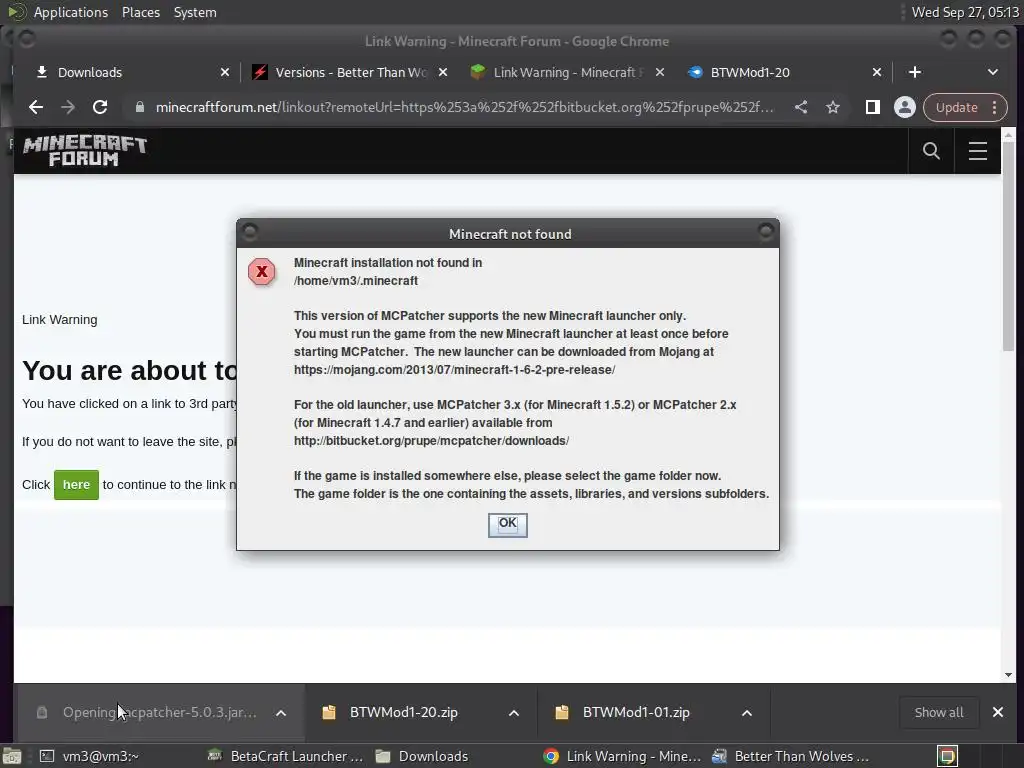Click Show all downloads
Screen dimensions: 1024x768
(x=938, y=712)
